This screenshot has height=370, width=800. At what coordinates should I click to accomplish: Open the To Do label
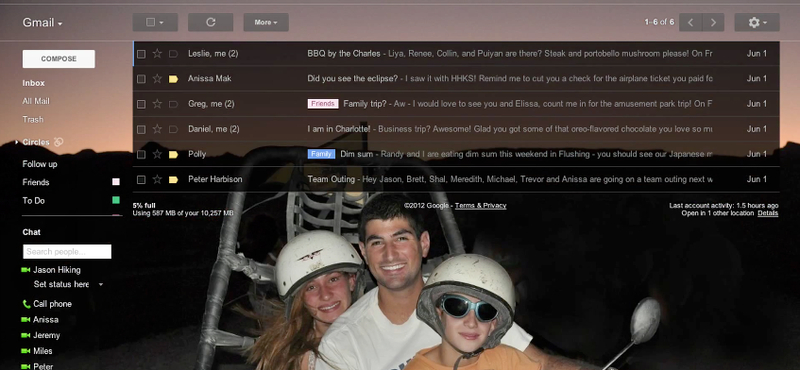pos(34,201)
